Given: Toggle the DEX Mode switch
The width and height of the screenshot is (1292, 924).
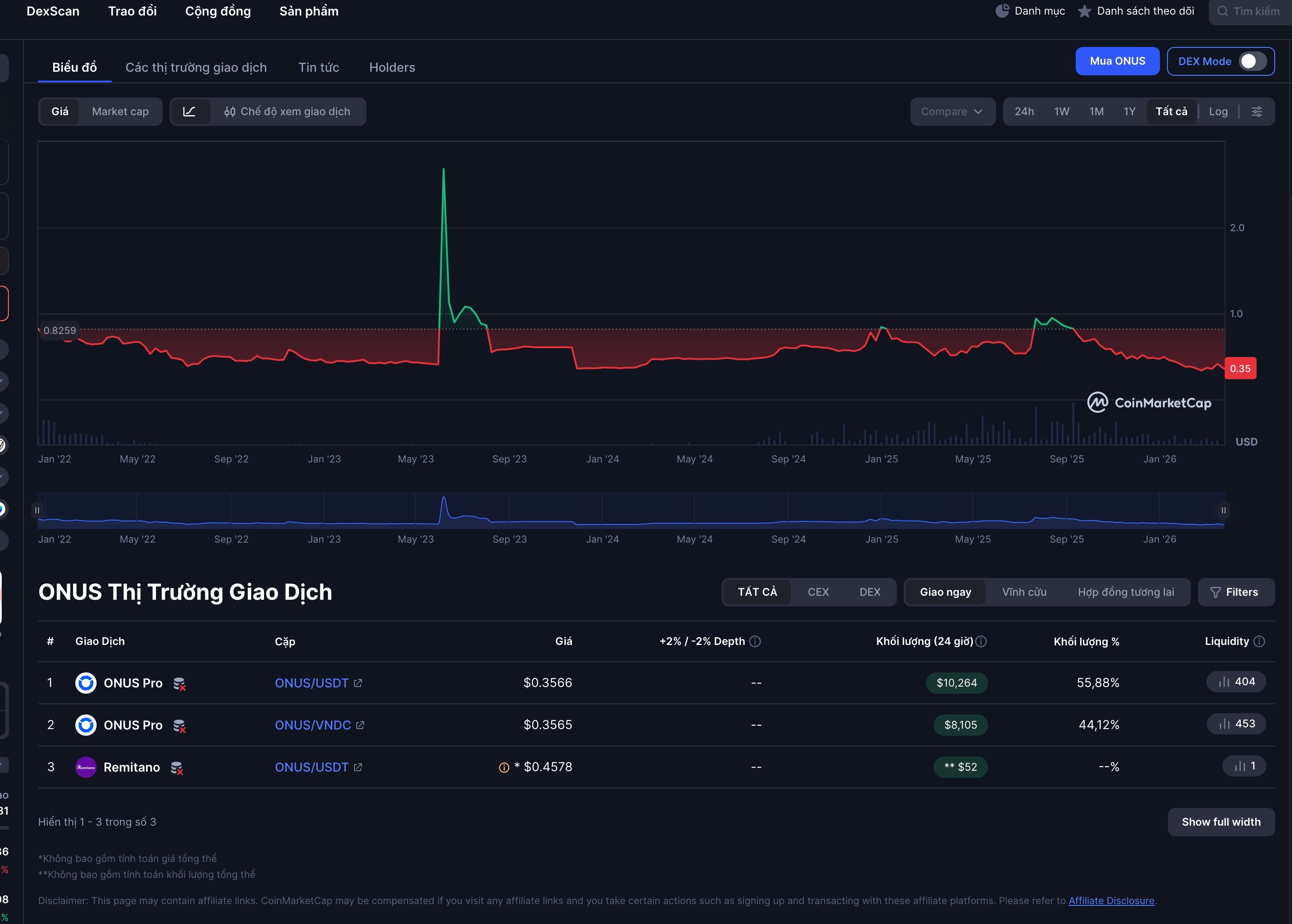Looking at the screenshot, I should click(x=1252, y=62).
